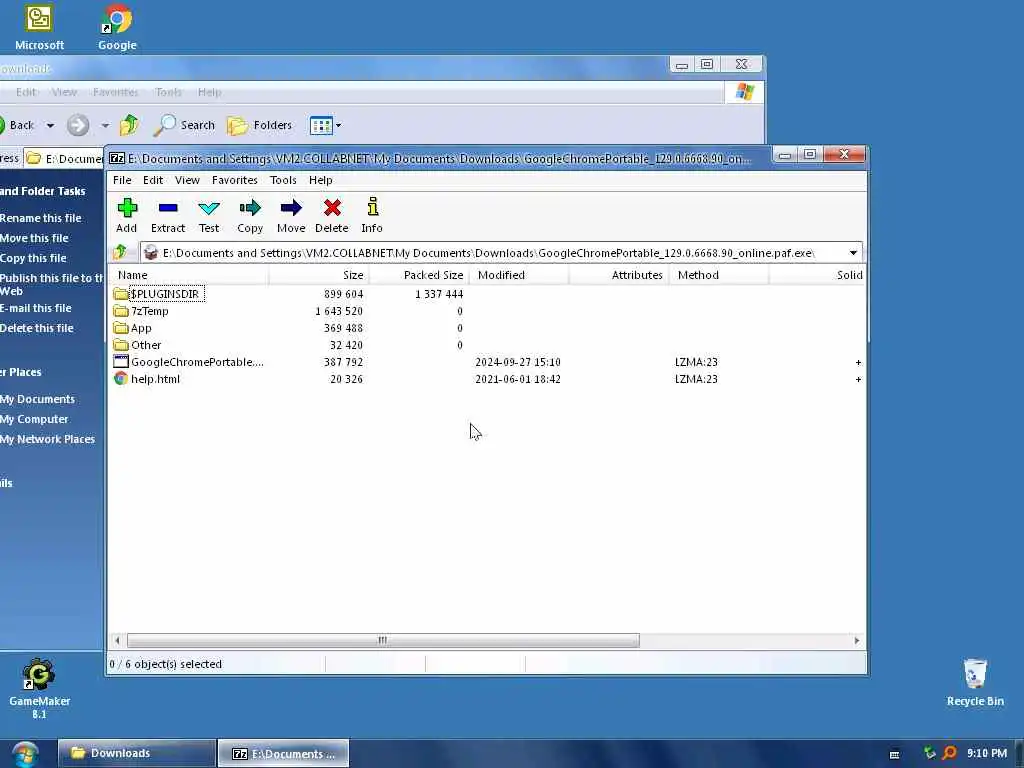Click E-mail this file link
The width and height of the screenshot is (1024, 768).
(x=36, y=308)
